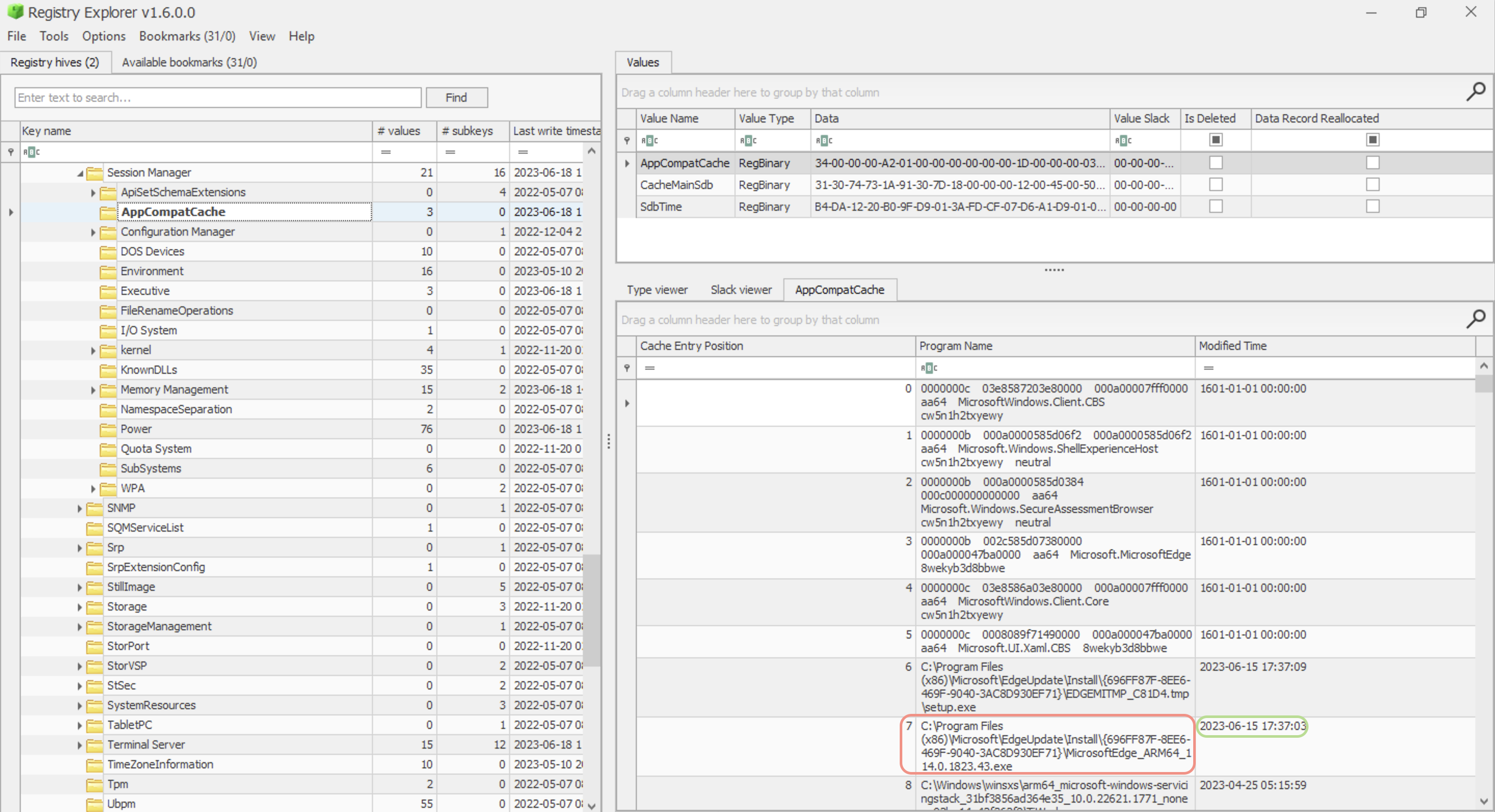
Task: Sort by Program Name column header
Action: pos(1055,346)
